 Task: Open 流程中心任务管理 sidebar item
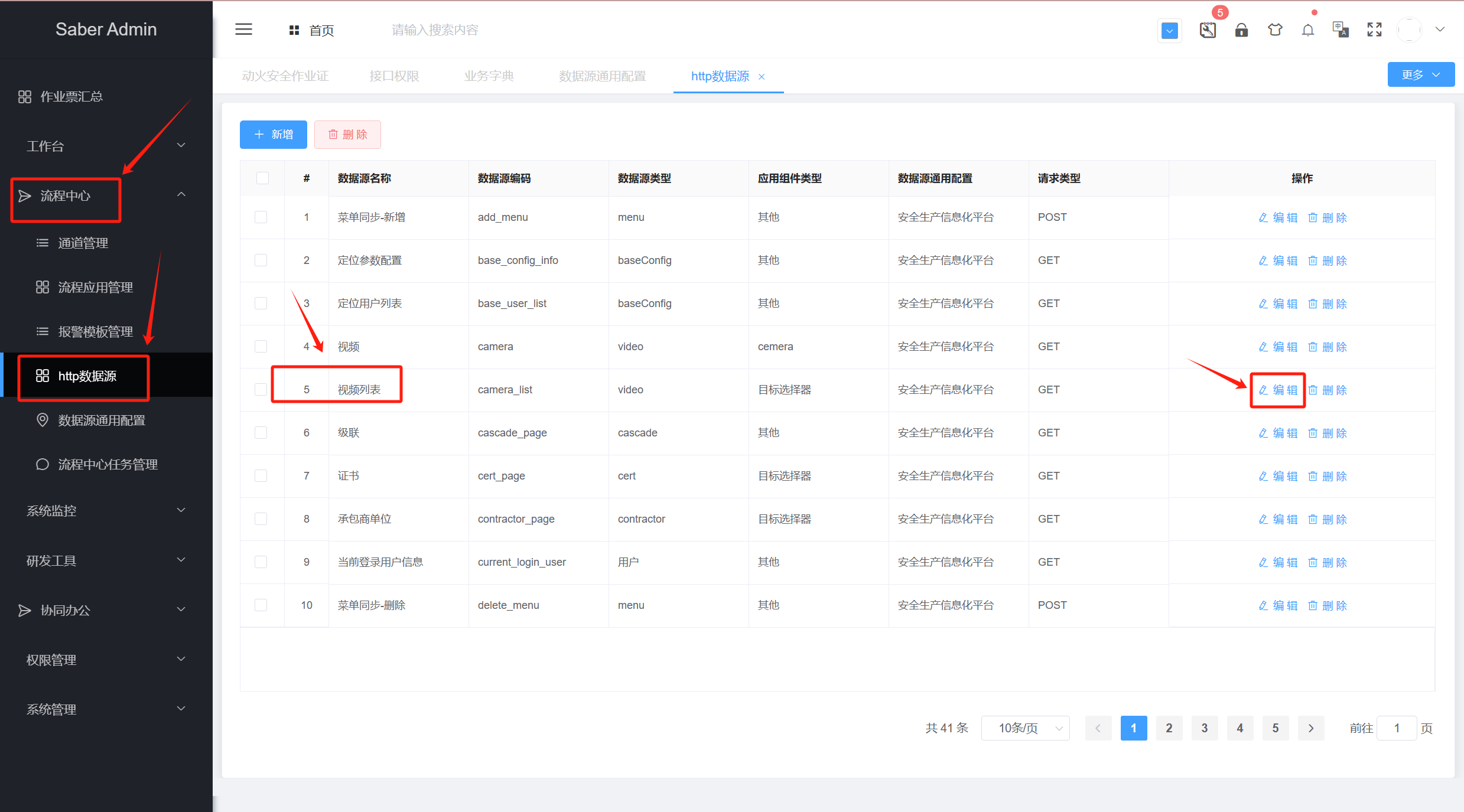pyautogui.click(x=108, y=464)
